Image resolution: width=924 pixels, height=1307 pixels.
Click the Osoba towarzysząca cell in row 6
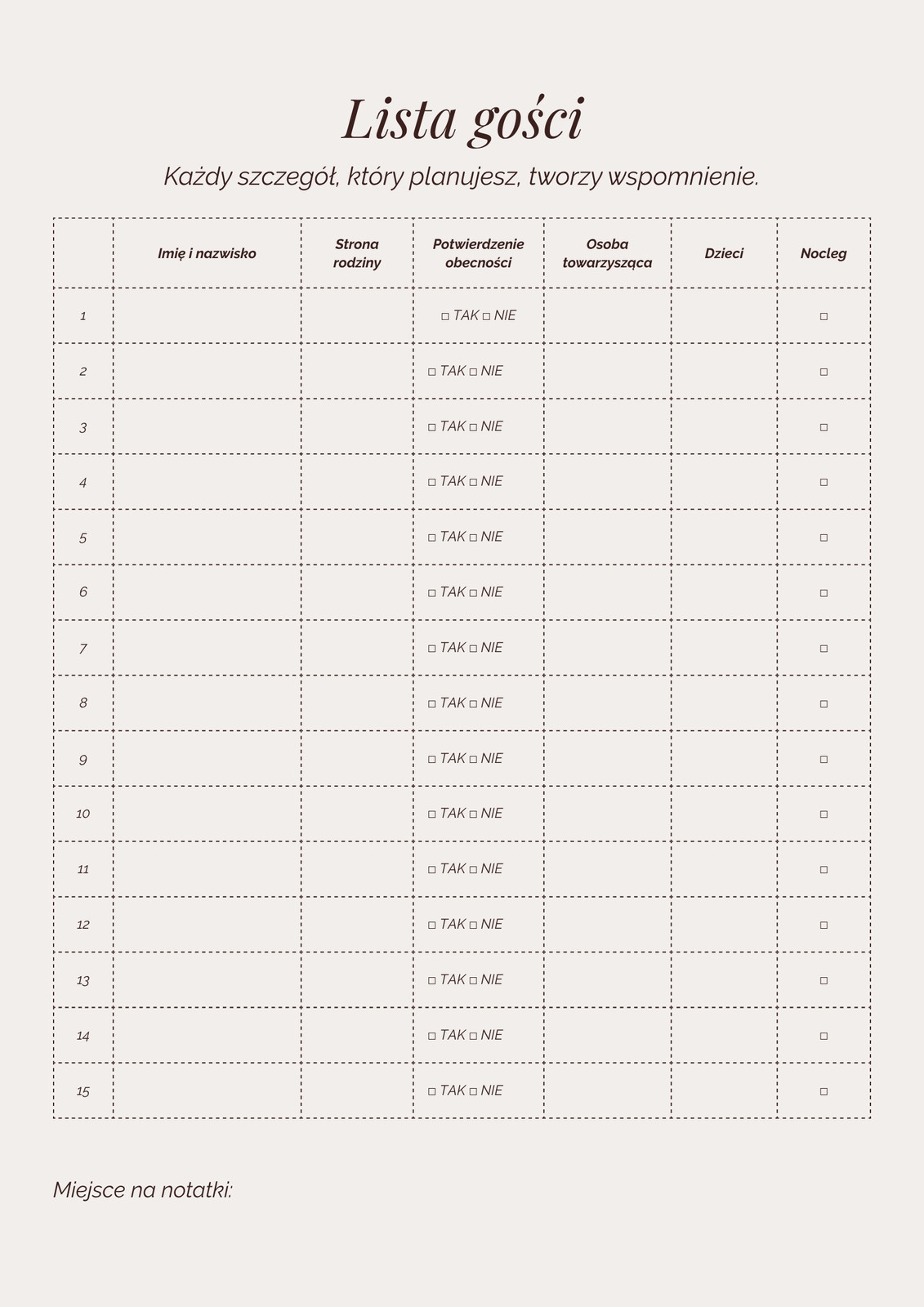(x=608, y=592)
